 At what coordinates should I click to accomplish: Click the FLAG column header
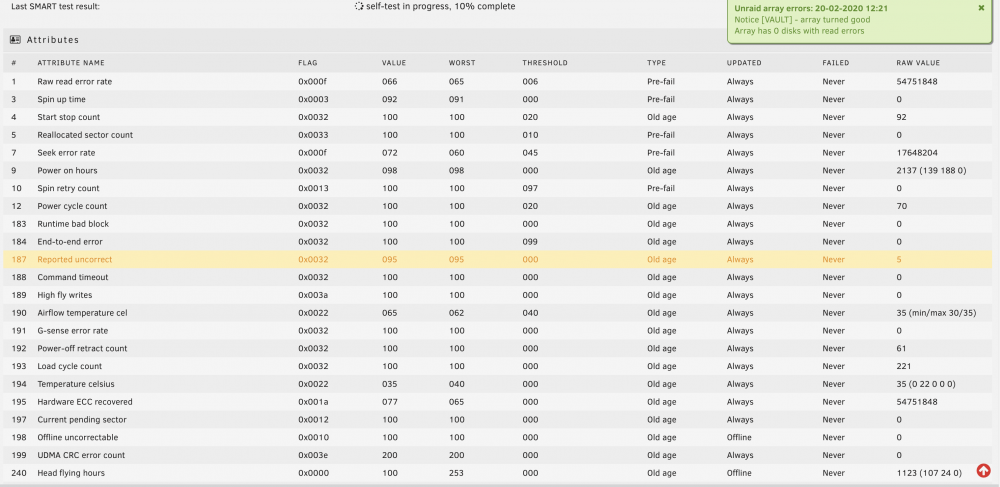308,63
